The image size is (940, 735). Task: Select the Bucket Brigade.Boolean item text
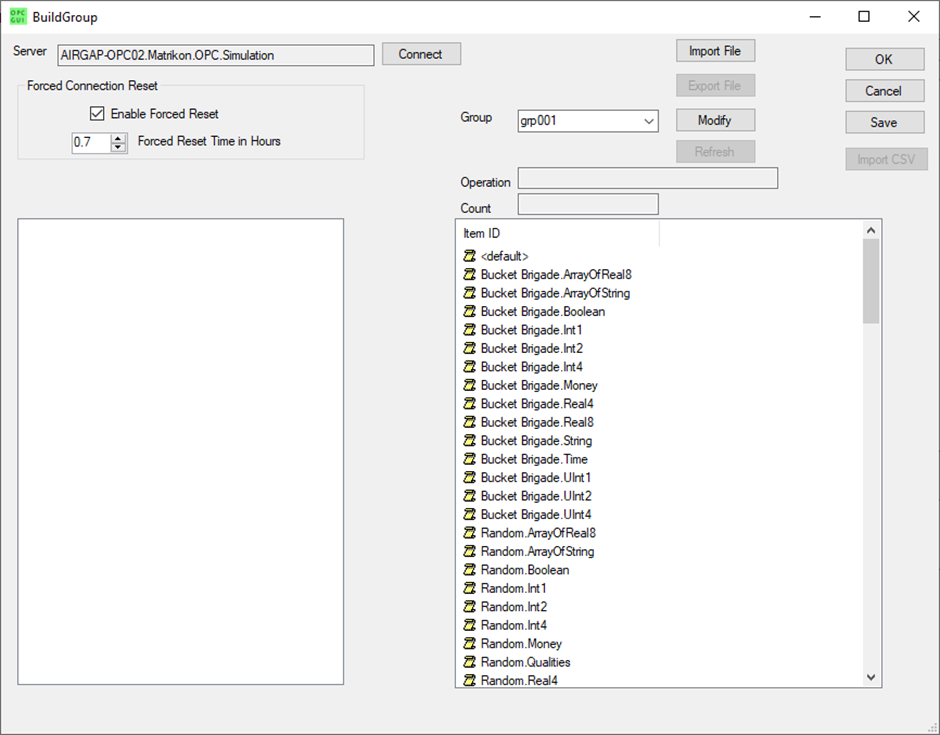(543, 312)
